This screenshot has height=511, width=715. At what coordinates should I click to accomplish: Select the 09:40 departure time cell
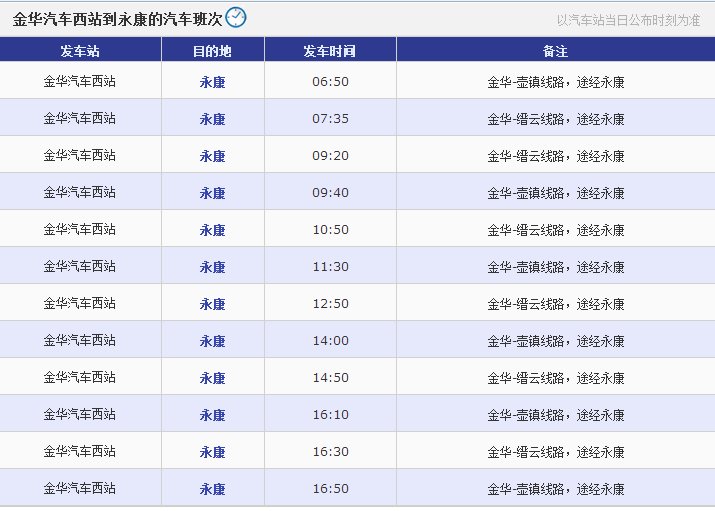click(331, 192)
